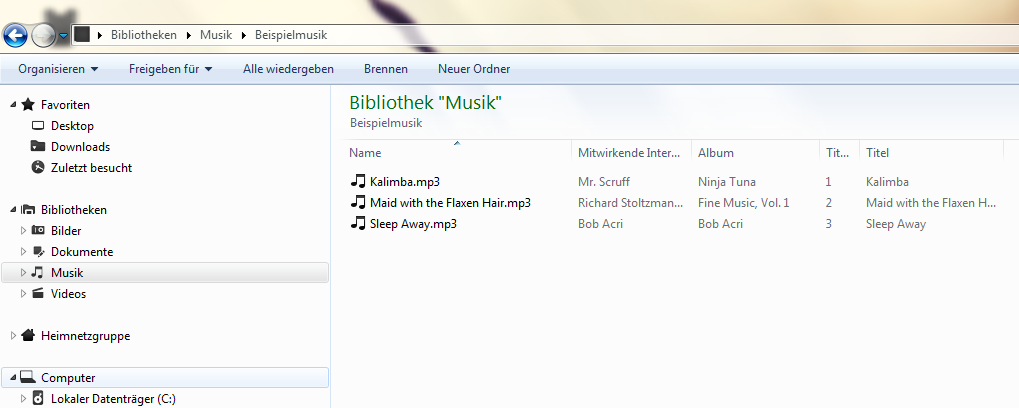
Task: Open the Freigeben für menu
Action: 171,69
